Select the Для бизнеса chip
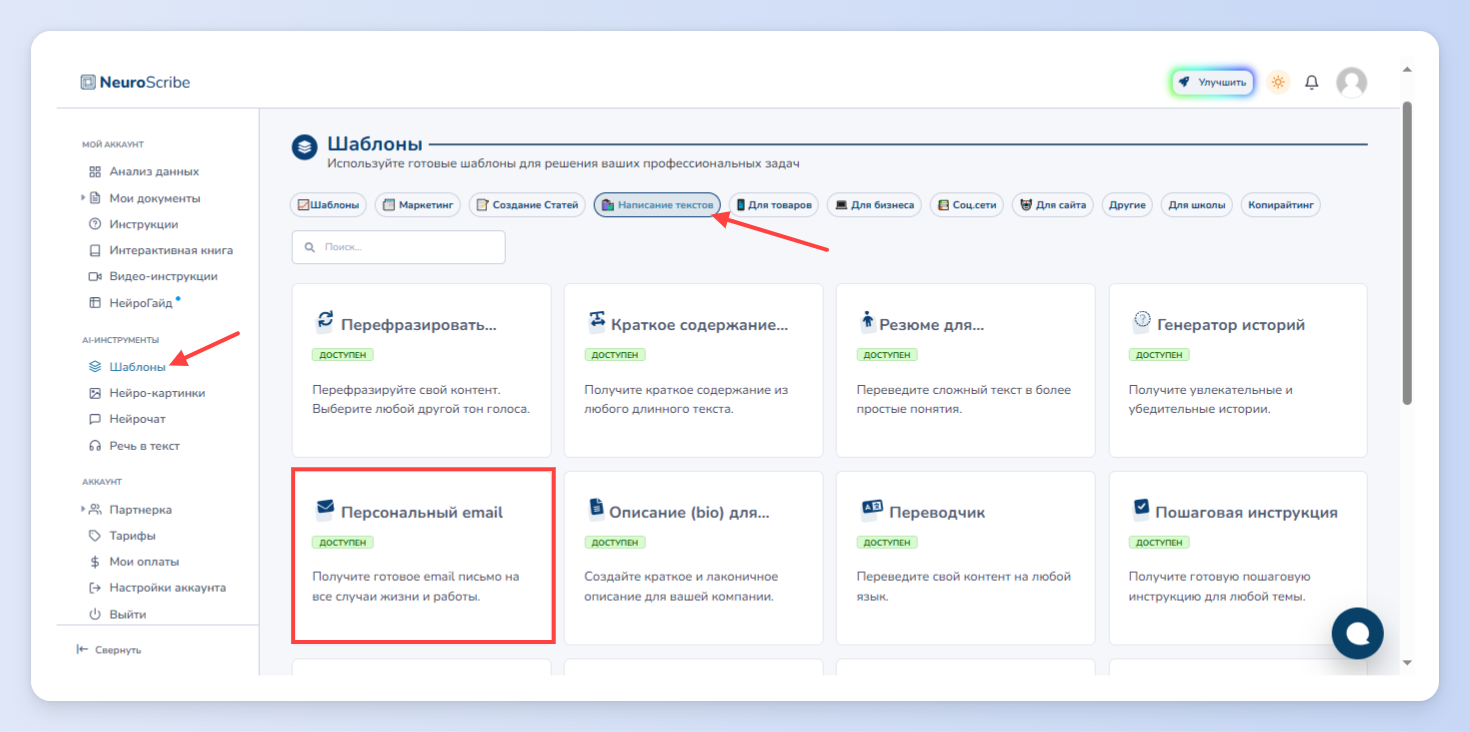This screenshot has height=732, width=1470. [874, 205]
